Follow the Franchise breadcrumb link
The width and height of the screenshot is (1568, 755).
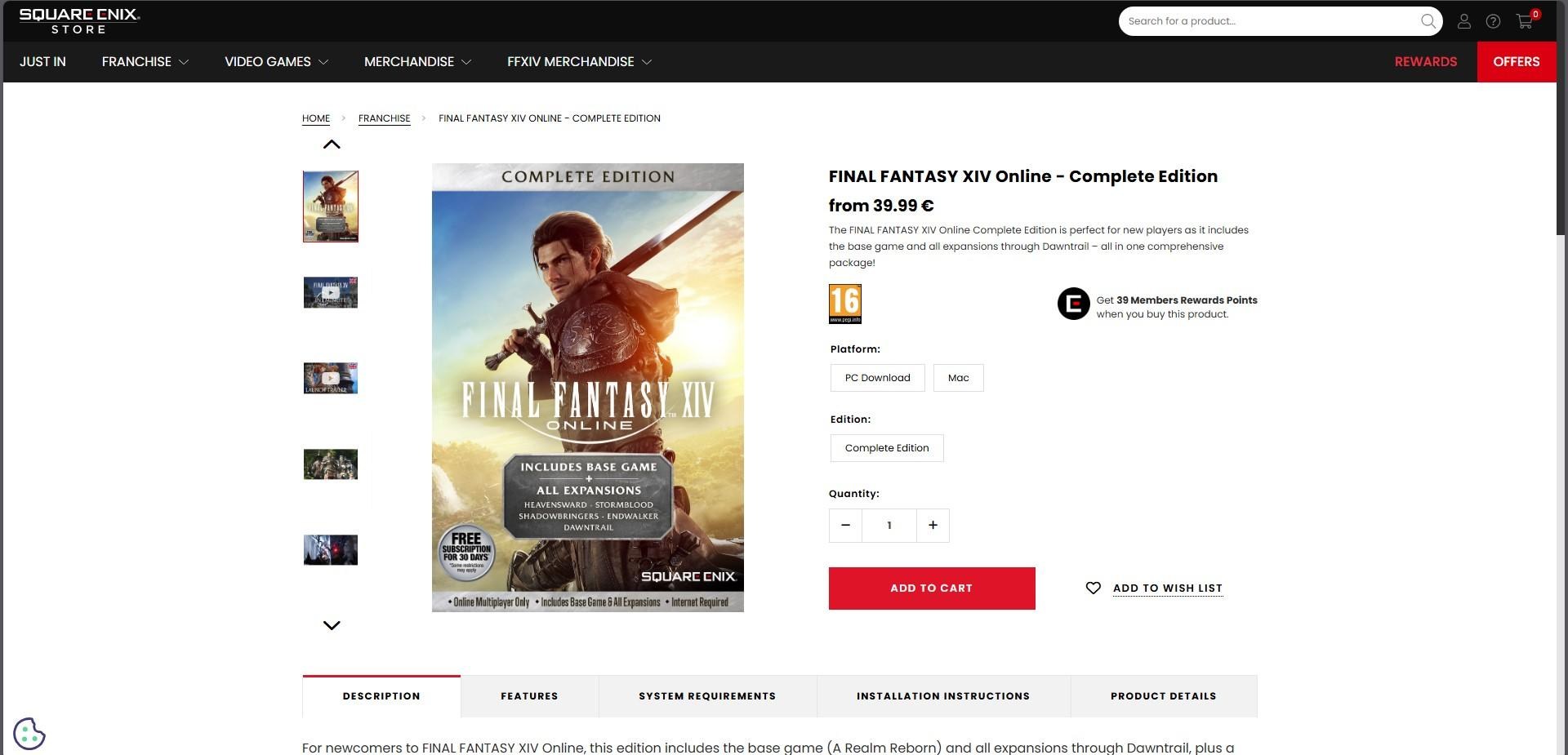coord(384,118)
